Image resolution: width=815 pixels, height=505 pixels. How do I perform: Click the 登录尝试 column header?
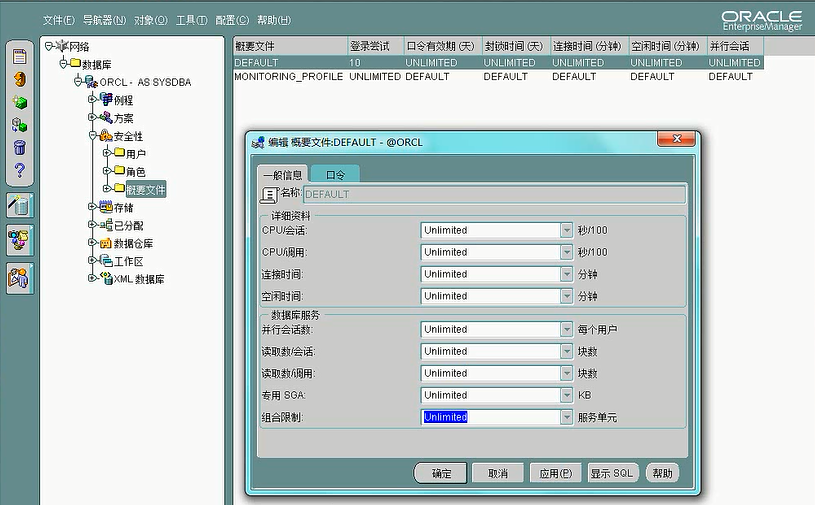pyautogui.click(x=375, y=46)
